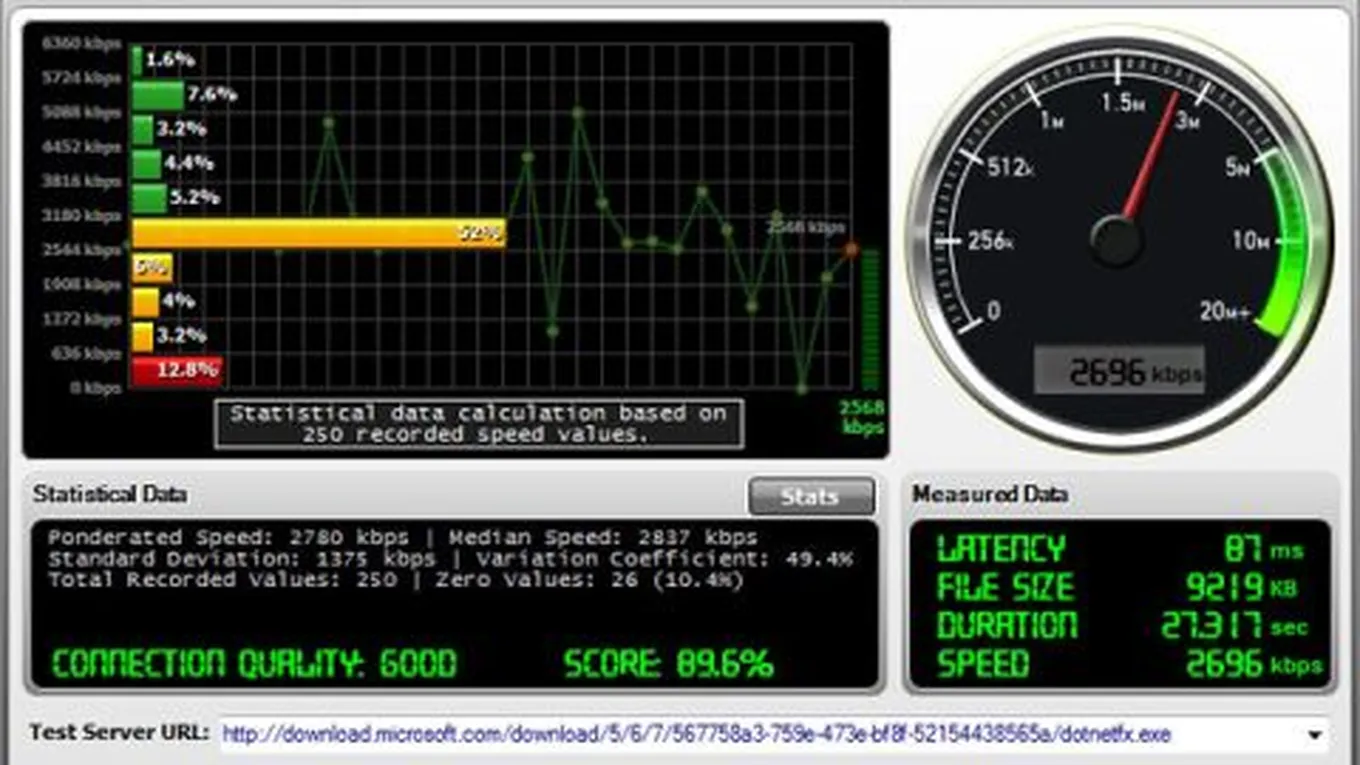1360x765 pixels.
Task: Click the green vertical speed level meter
Action: pyautogui.click(x=870, y=319)
